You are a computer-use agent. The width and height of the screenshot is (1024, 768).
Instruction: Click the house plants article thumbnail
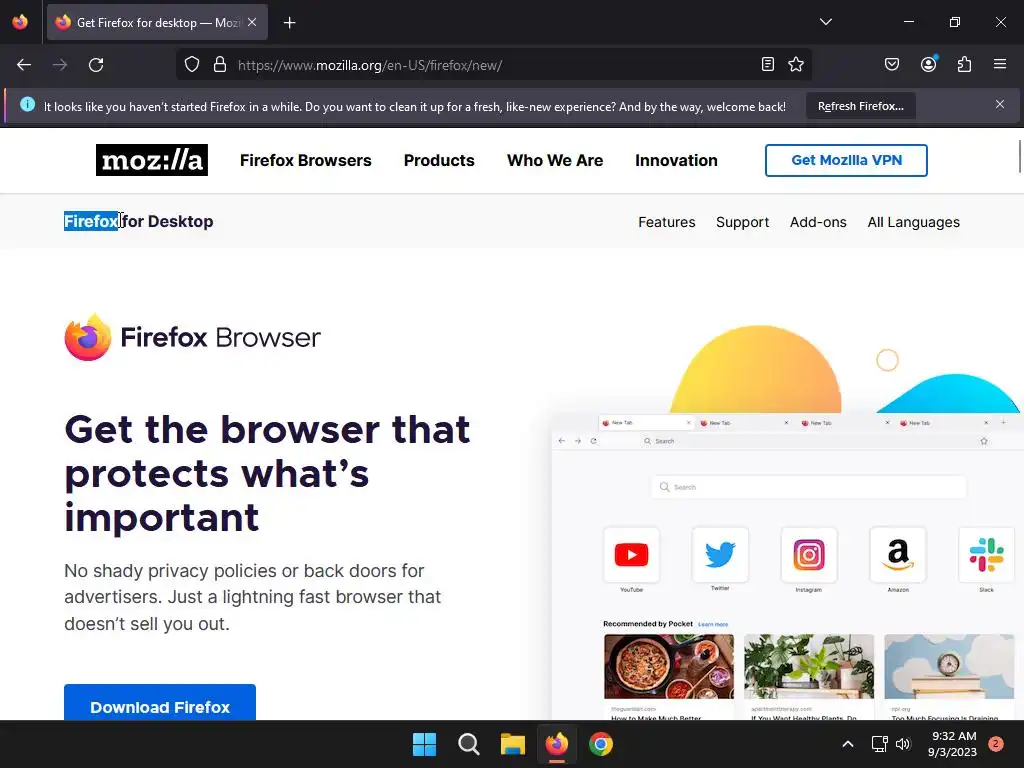click(x=808, y=666)
